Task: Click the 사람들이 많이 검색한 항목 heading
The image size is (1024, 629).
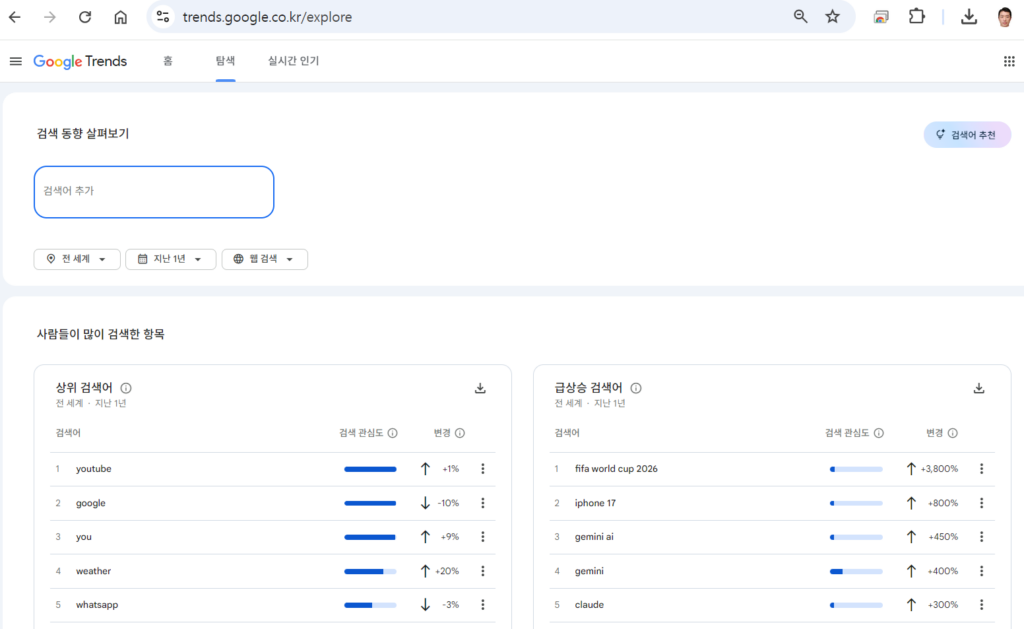Action: coord(101,334)
